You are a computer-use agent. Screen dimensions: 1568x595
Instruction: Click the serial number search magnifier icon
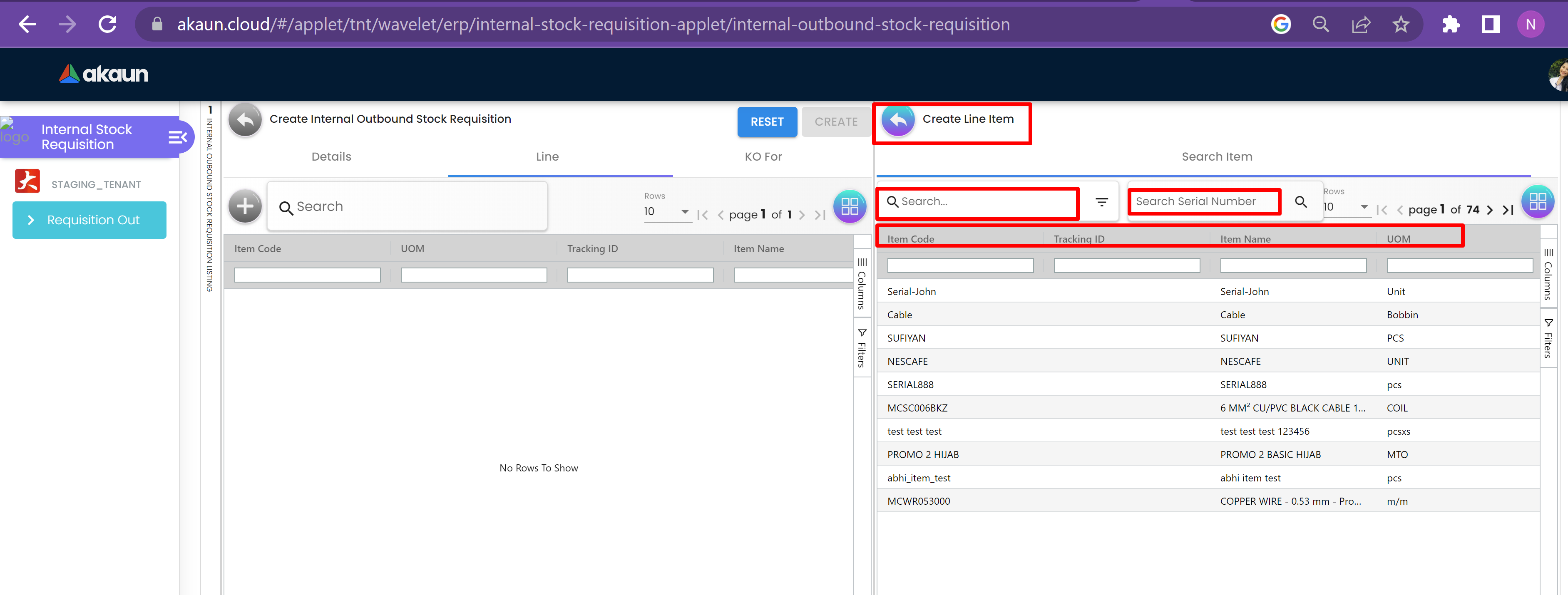tap(1300, 202)
